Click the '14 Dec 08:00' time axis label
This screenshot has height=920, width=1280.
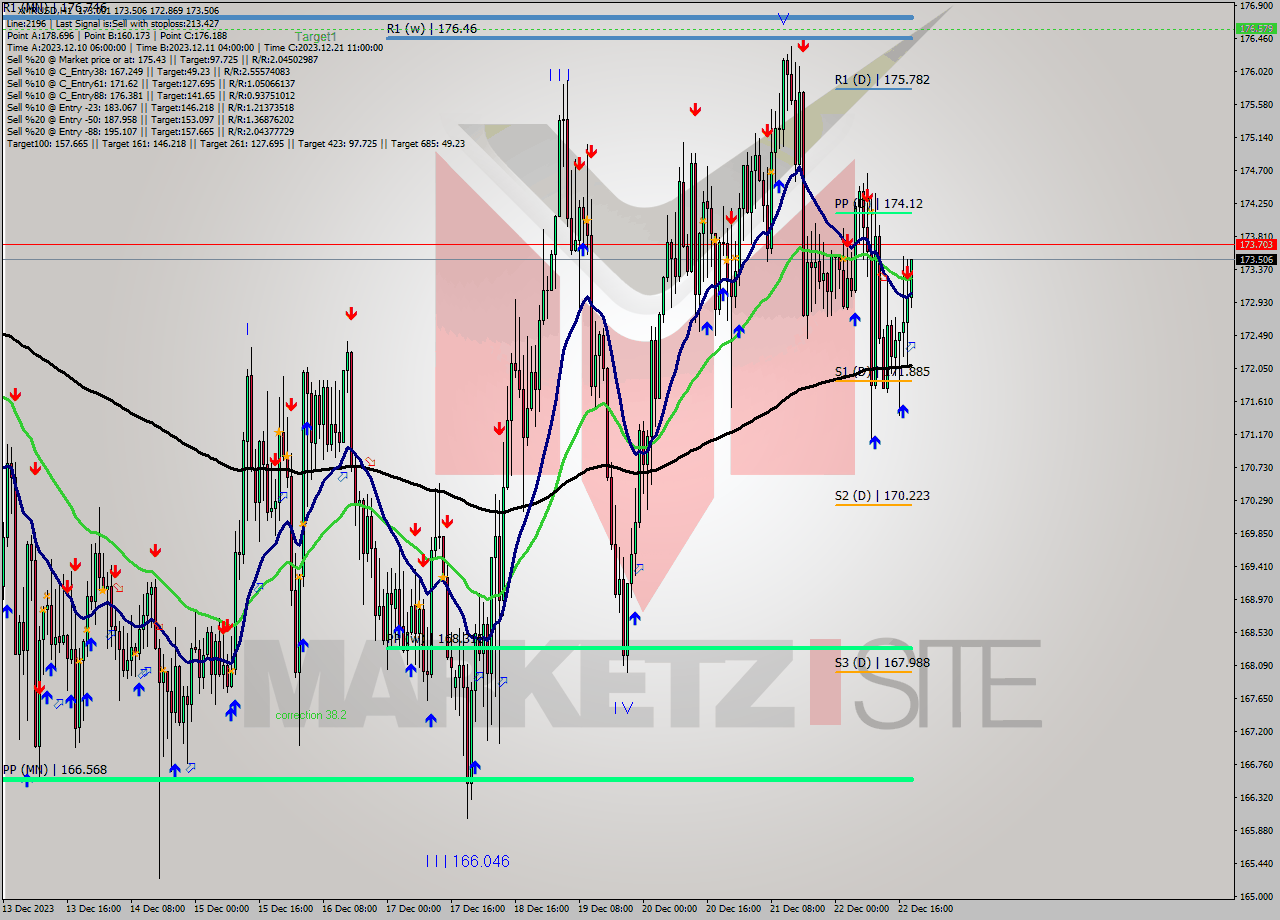(x=157, y=909)
